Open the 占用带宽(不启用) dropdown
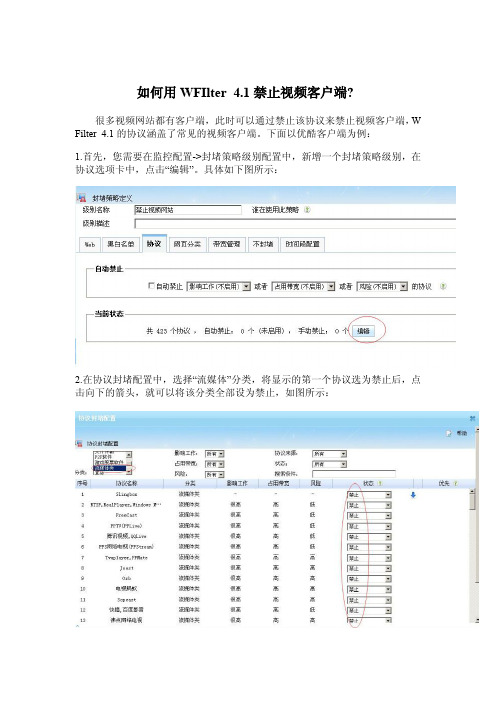The image size is (496, 702). pos(303,286)
